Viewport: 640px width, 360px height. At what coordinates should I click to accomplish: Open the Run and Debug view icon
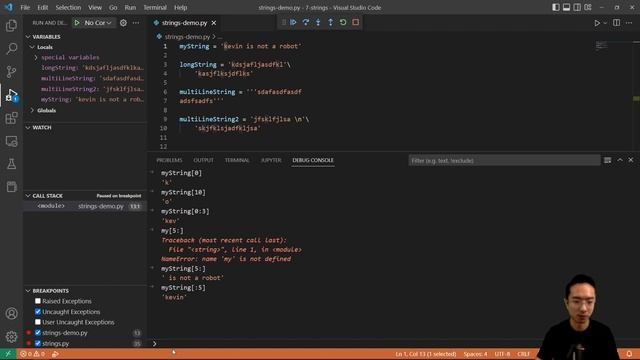tap(11, 95)
